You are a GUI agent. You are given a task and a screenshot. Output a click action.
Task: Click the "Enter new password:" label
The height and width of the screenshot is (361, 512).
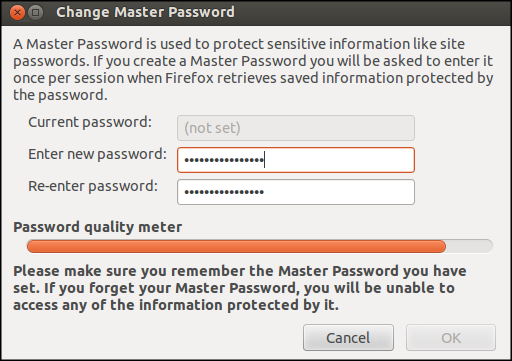tap(97, 154)
